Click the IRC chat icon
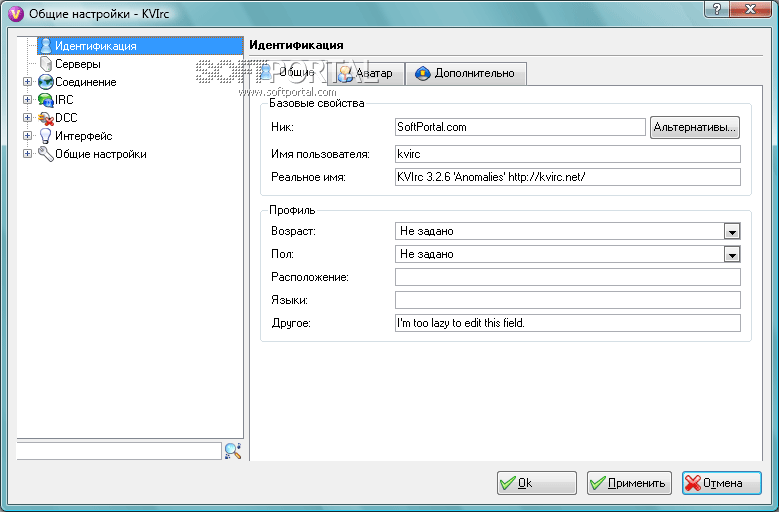This screenshot has height=512, width=779. [46, 100]
